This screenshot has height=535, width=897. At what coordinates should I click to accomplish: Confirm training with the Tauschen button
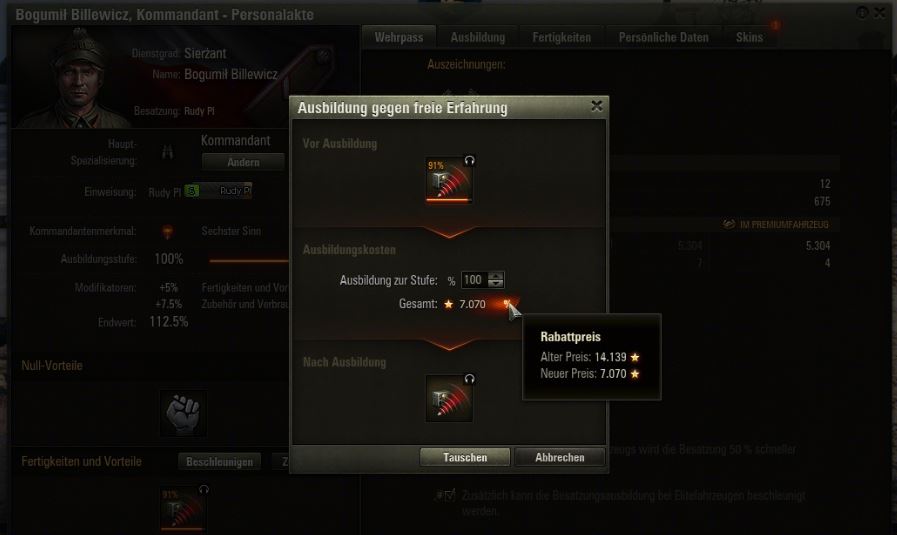[465, 457]
